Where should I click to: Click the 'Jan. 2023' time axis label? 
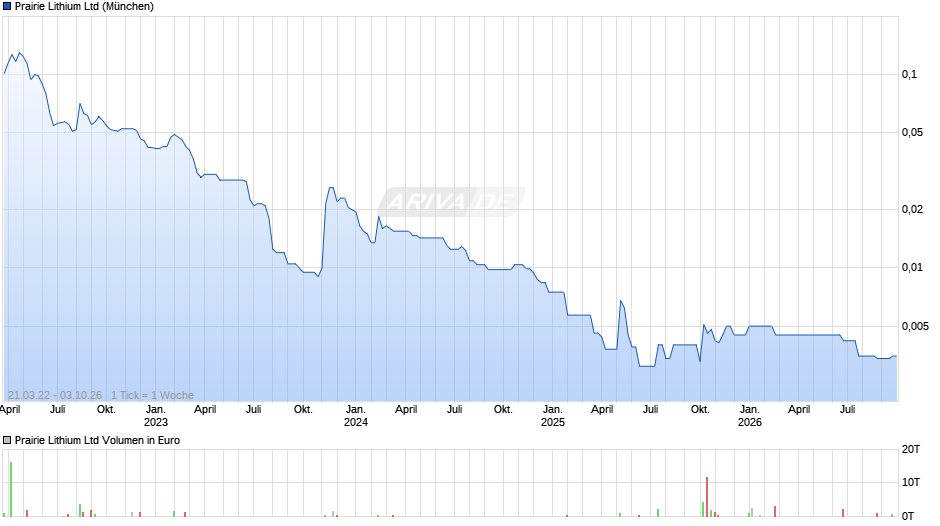(x=156, y=416)
